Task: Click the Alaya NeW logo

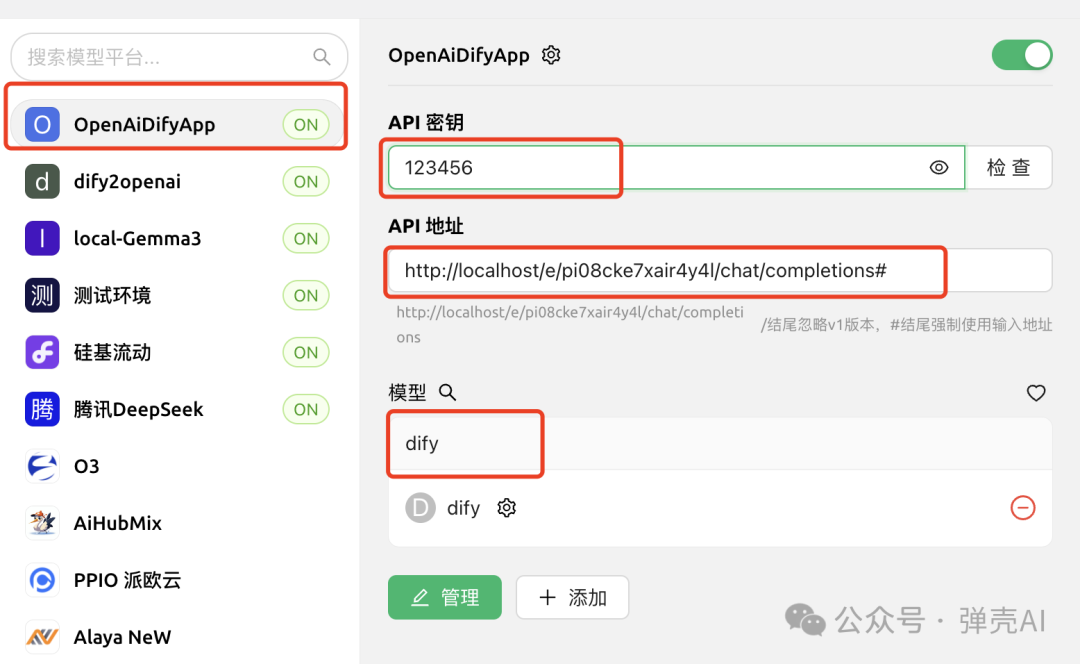Action: click(42, 637)
